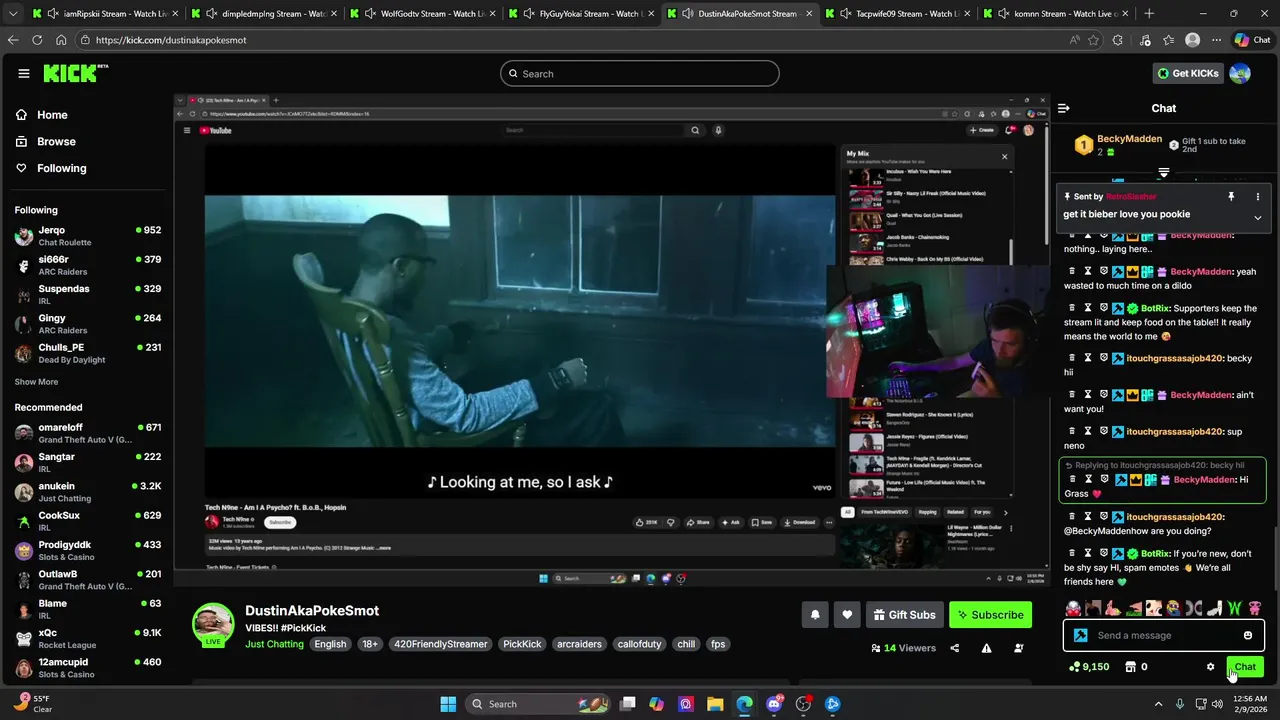The image size is (1280, 720).
Task: Collapse the chat panel arrow icon
Action: click(1064, 108)
